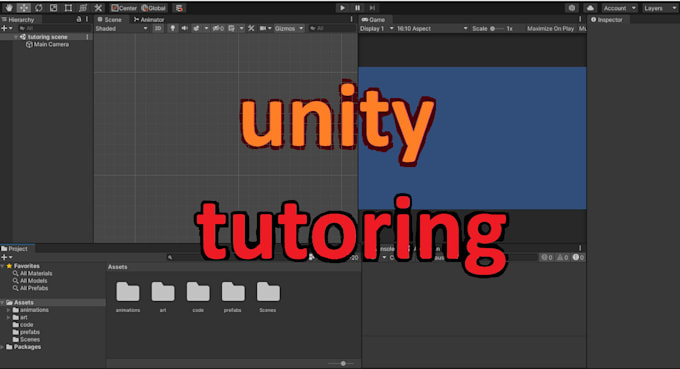Toggle scene grid visibility icon

click(x=232, y=28)
